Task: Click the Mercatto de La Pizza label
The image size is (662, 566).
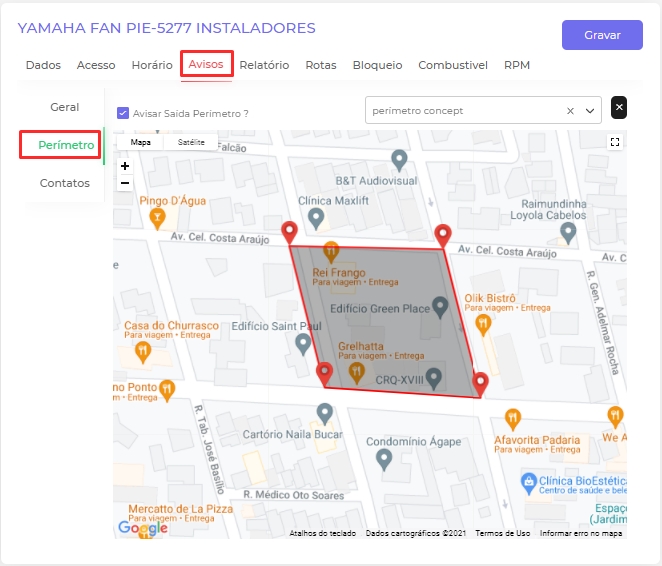Action: click(181, 509)
